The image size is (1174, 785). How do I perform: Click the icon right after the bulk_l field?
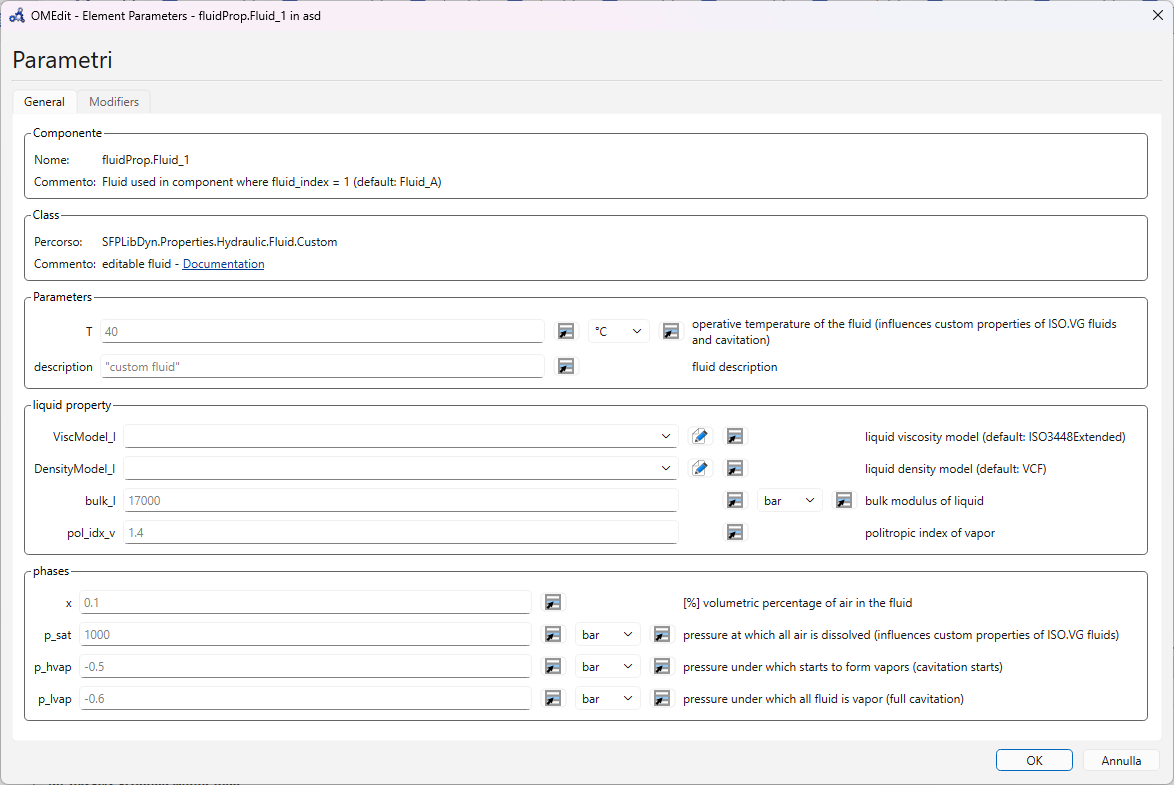click(735, 500)
